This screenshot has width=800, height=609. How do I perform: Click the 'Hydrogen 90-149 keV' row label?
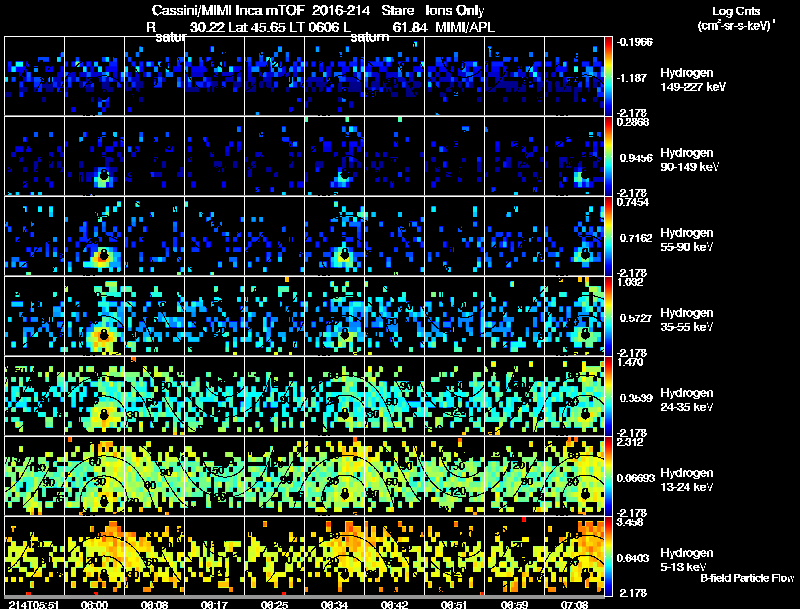(690, 160)
